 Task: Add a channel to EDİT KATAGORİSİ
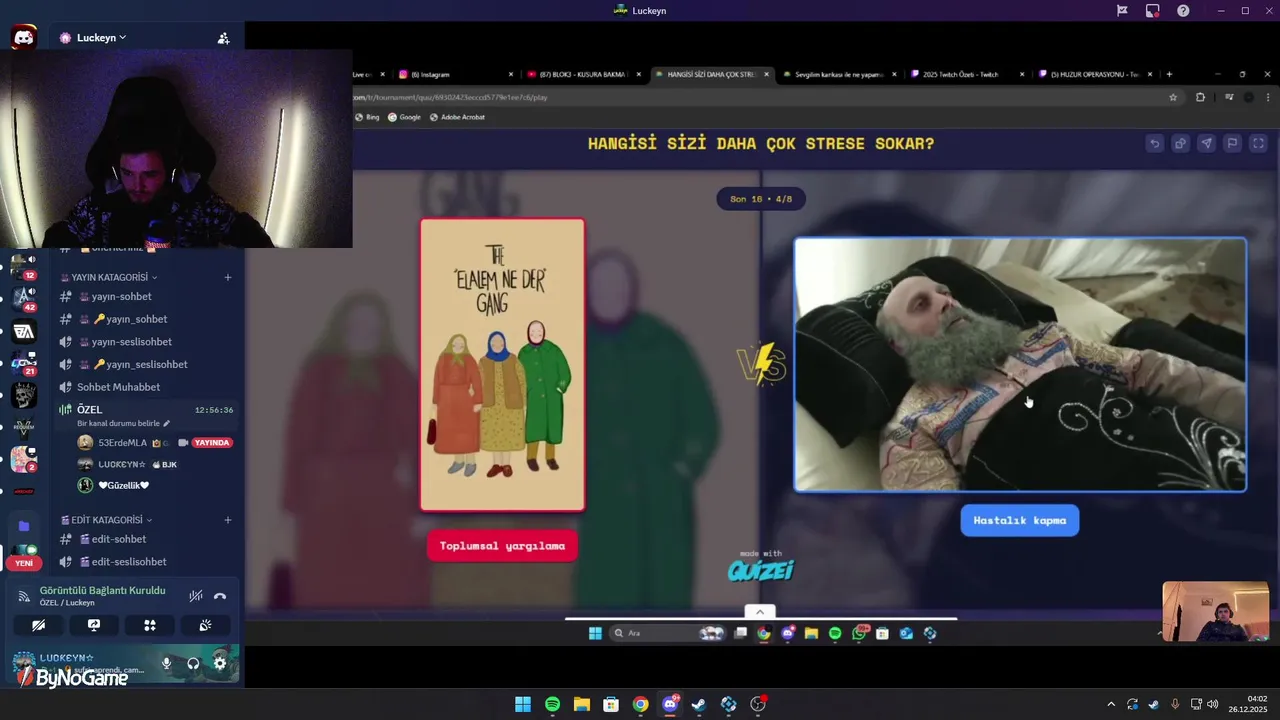click(228, 520)
